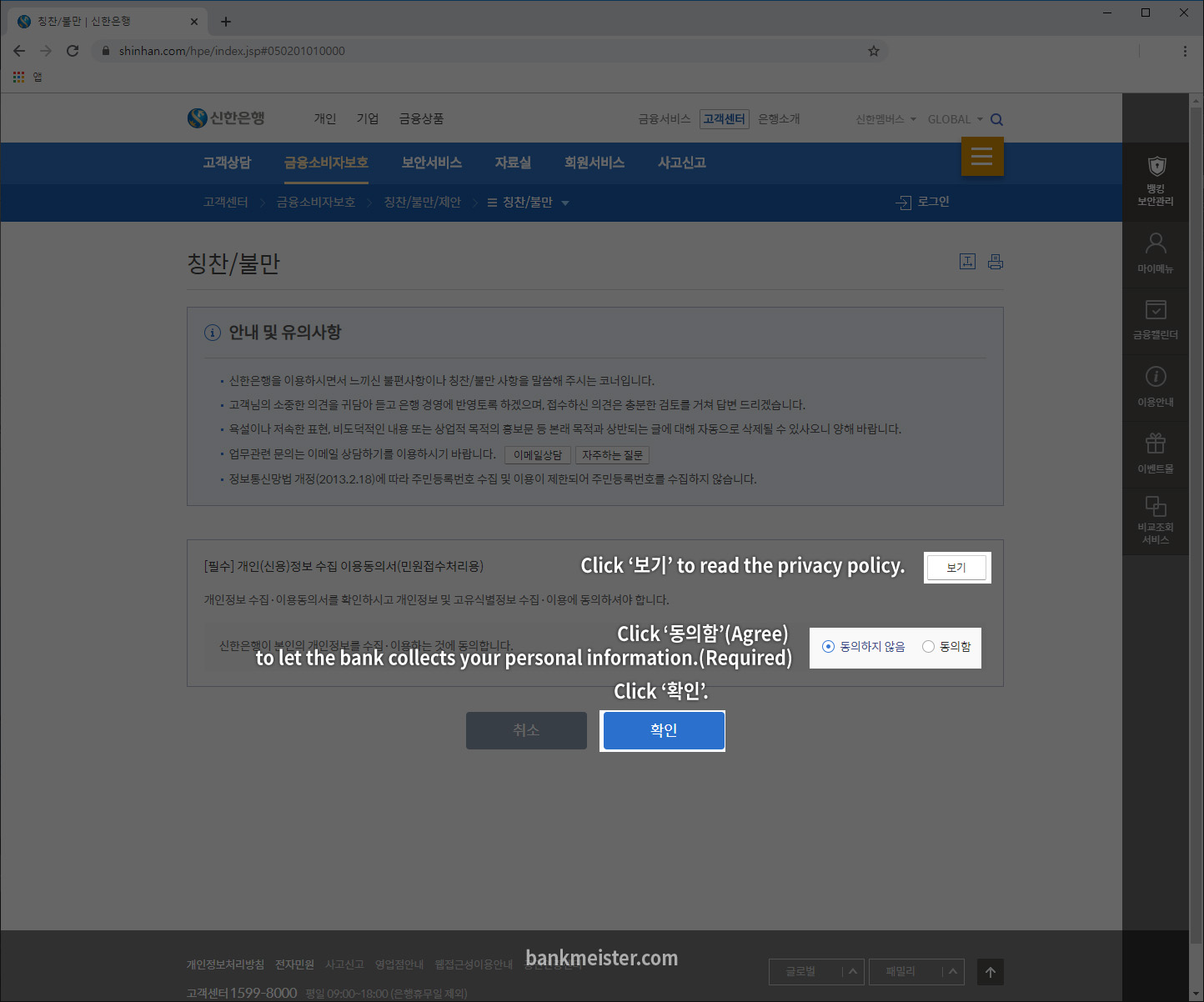Click the 보기 button

[x=956, y=568]
